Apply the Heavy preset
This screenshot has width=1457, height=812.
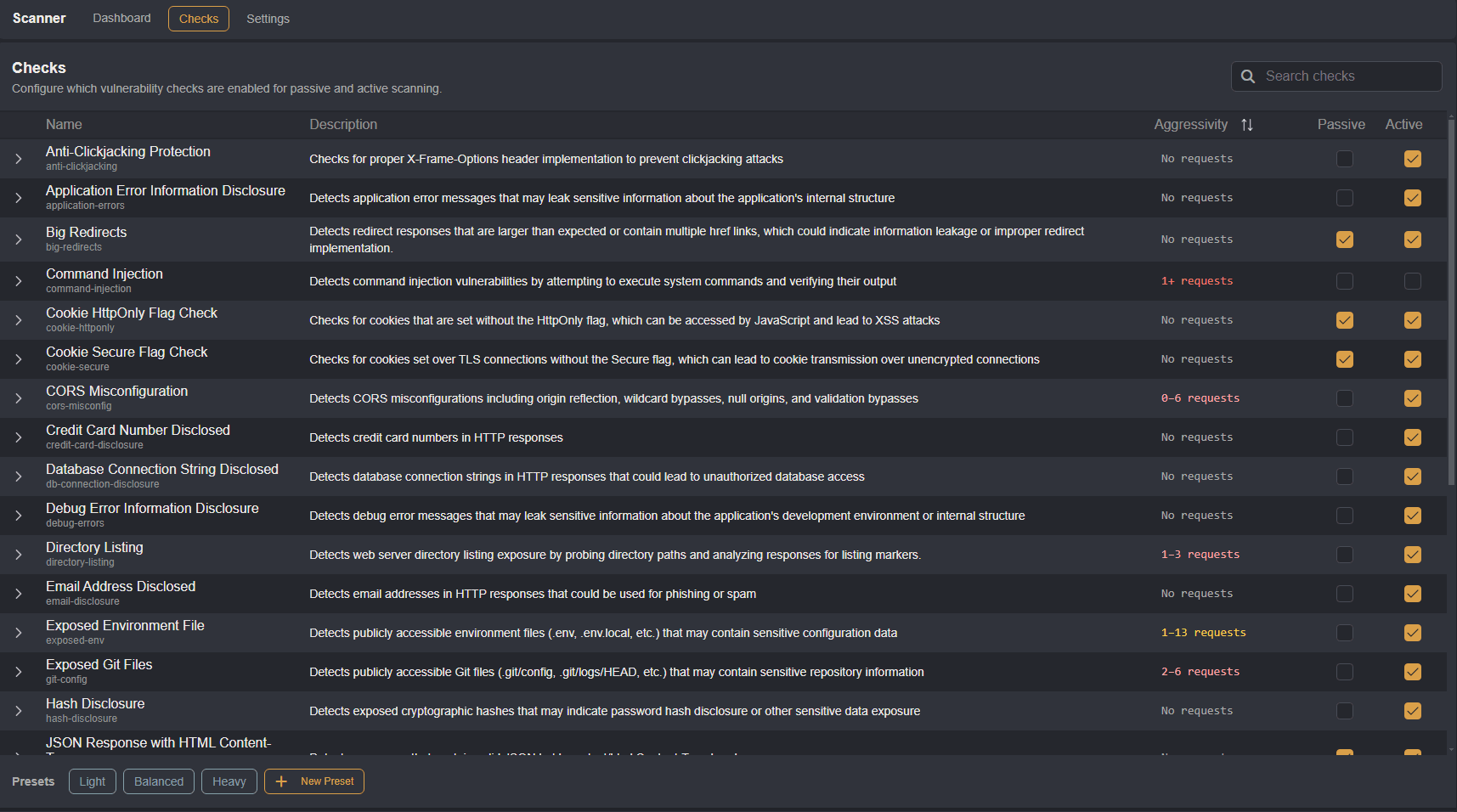(229, 781)
